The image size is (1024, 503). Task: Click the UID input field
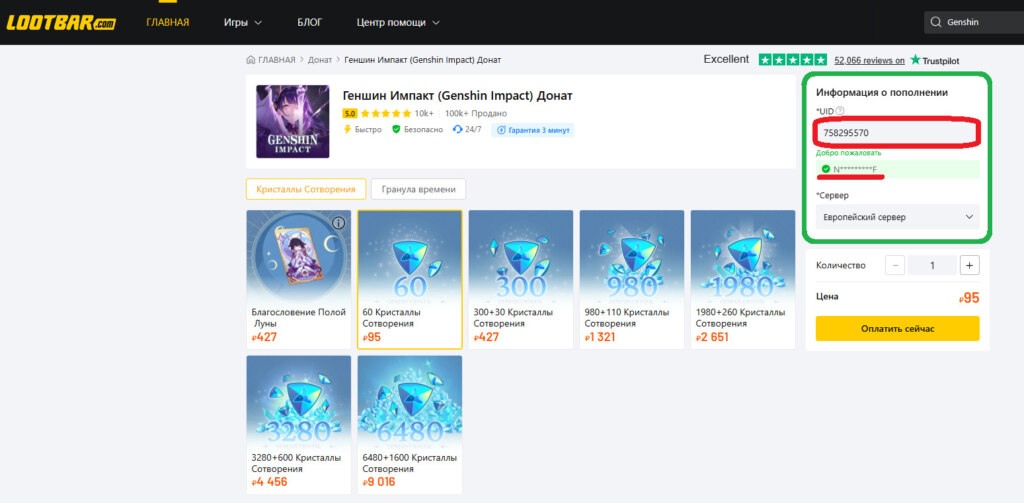[x=897, y=133]
